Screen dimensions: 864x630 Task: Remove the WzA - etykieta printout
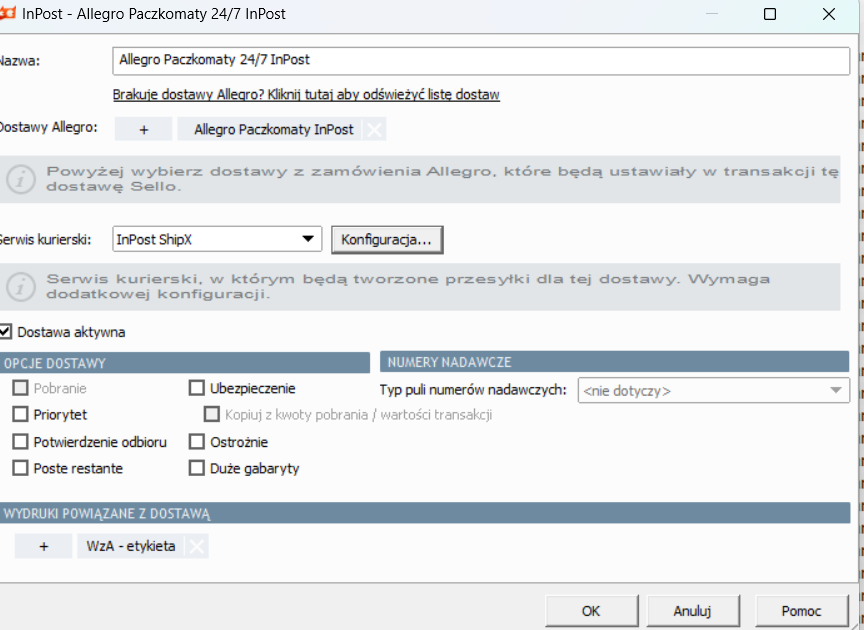197,547
